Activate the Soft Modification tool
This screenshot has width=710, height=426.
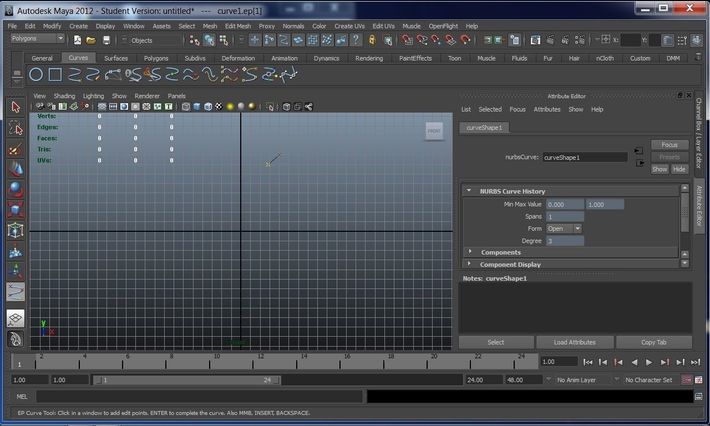15,251
